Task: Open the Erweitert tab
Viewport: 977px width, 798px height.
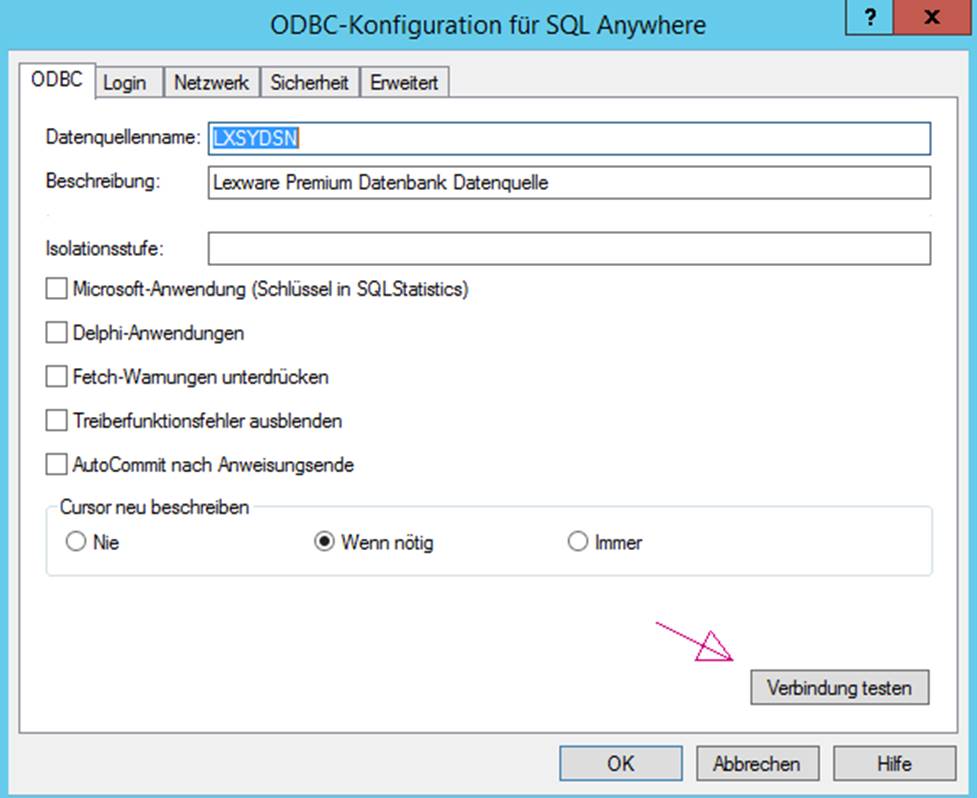Action: [x=404, y=82]
